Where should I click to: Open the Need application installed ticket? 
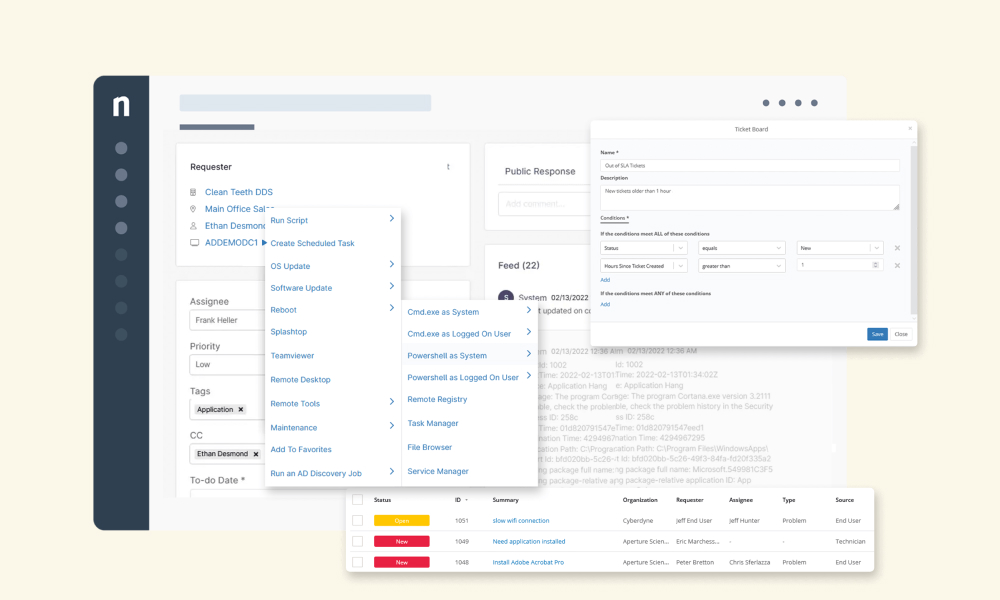tap(529, 541)
